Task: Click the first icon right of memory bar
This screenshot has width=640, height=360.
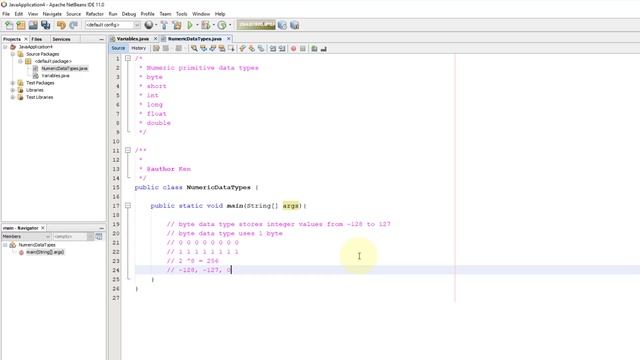Action: [x=282, y=25]
